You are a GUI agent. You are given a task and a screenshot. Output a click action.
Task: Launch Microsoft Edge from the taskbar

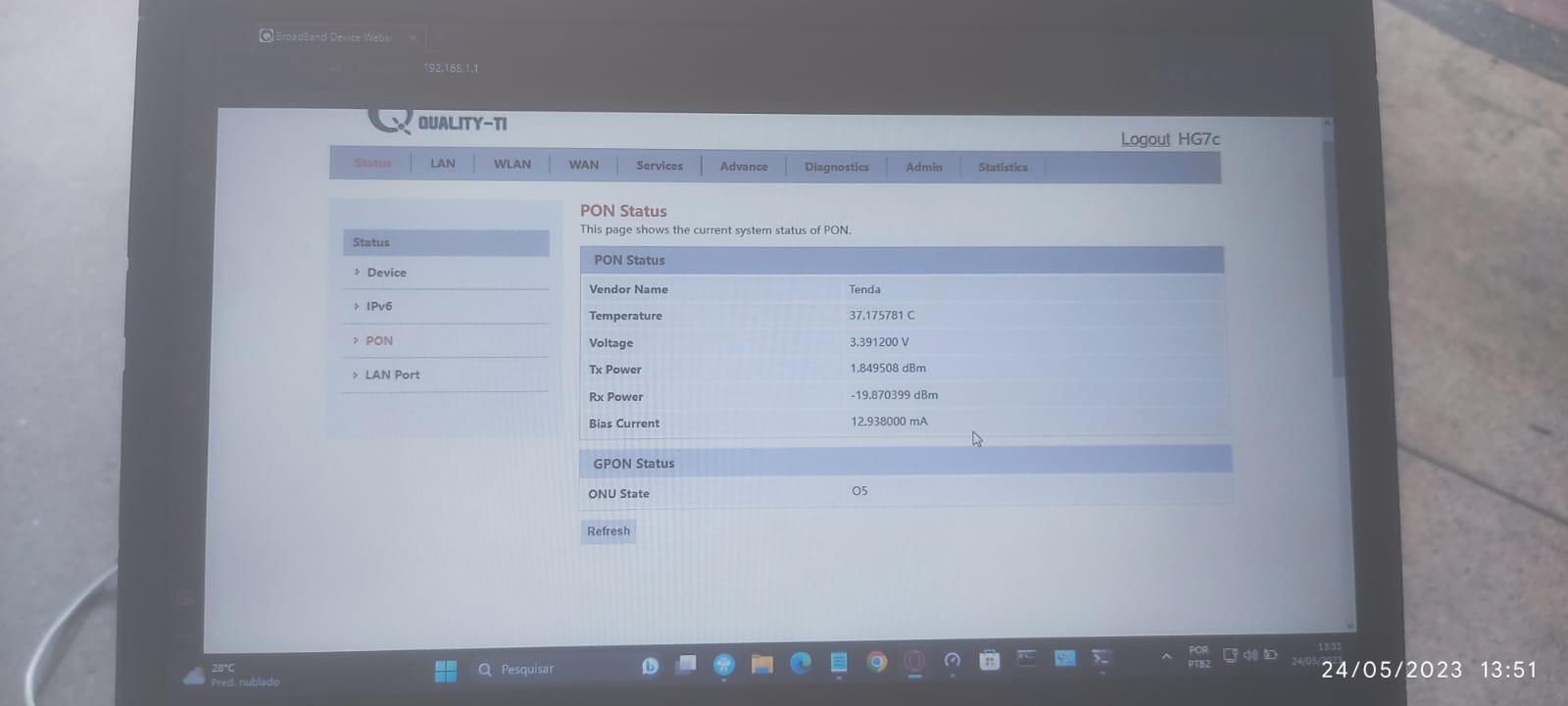800,663
